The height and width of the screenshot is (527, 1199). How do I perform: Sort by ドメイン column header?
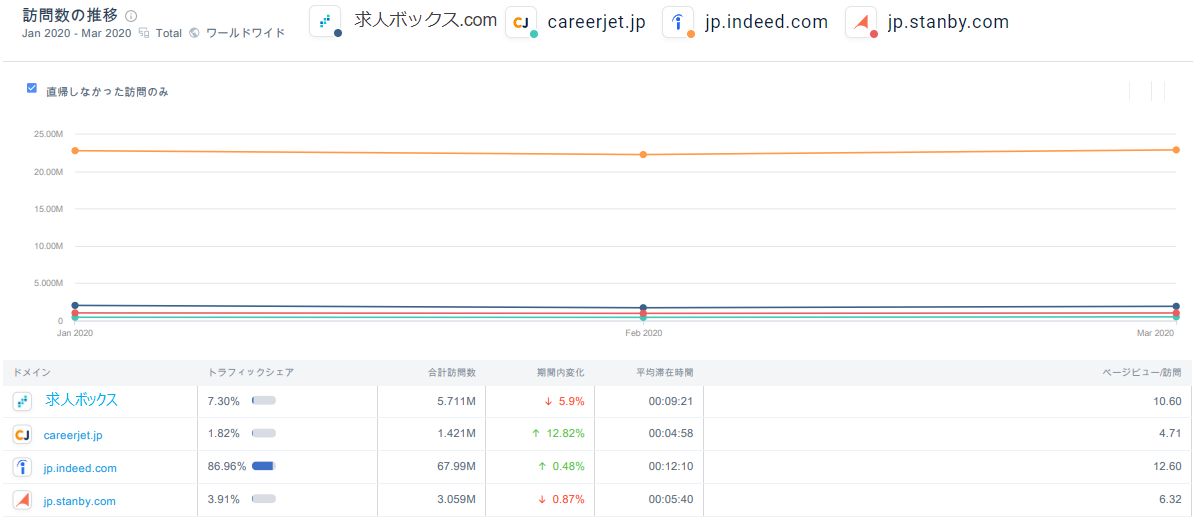coord(31,372)
